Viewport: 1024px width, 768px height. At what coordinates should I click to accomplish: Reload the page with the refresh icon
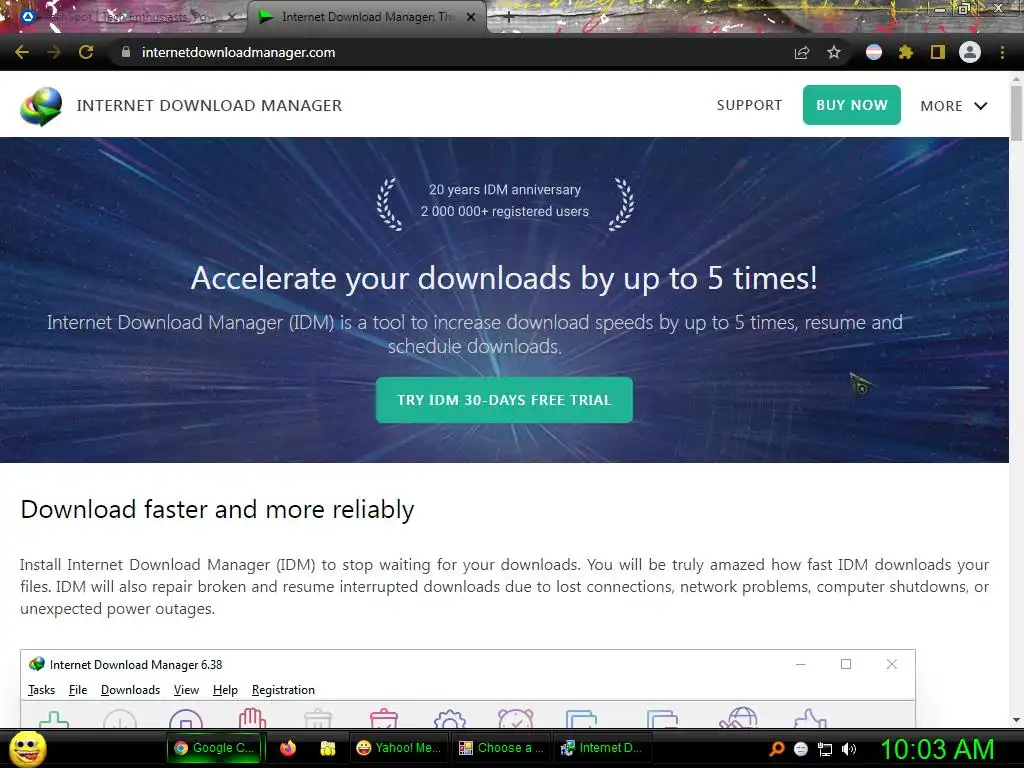pos(86,52)
